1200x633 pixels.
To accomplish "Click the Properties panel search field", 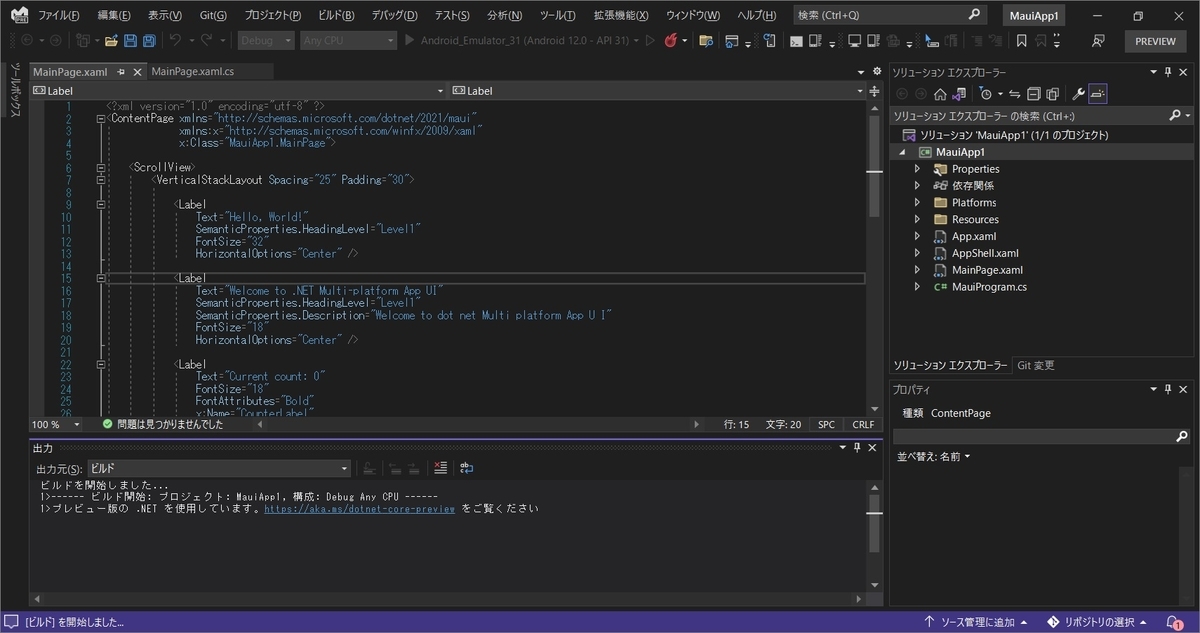I will click(x=1042, y=437).
